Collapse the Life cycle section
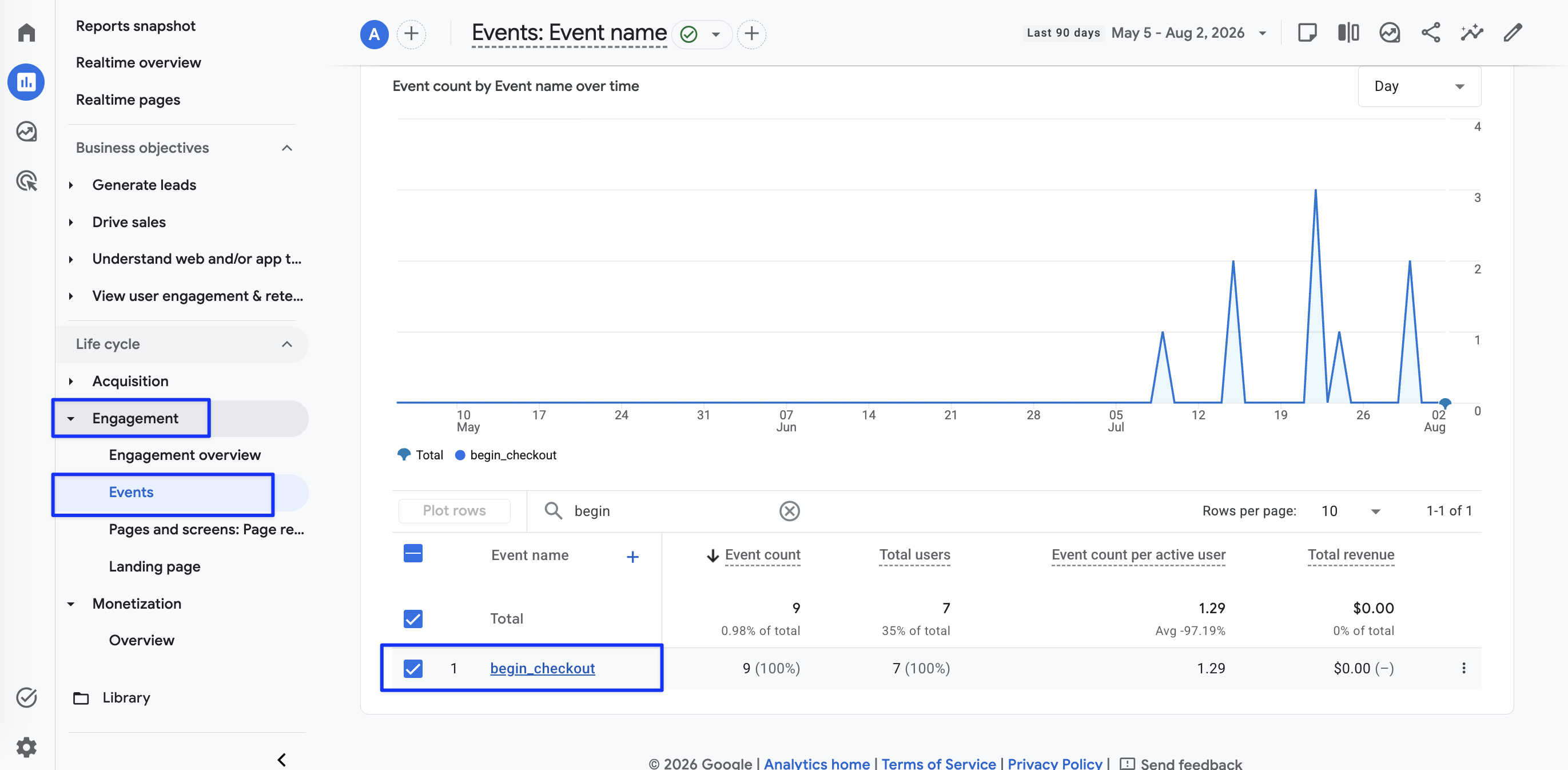This screenshot has height=770, width=1568. [286, 344]
